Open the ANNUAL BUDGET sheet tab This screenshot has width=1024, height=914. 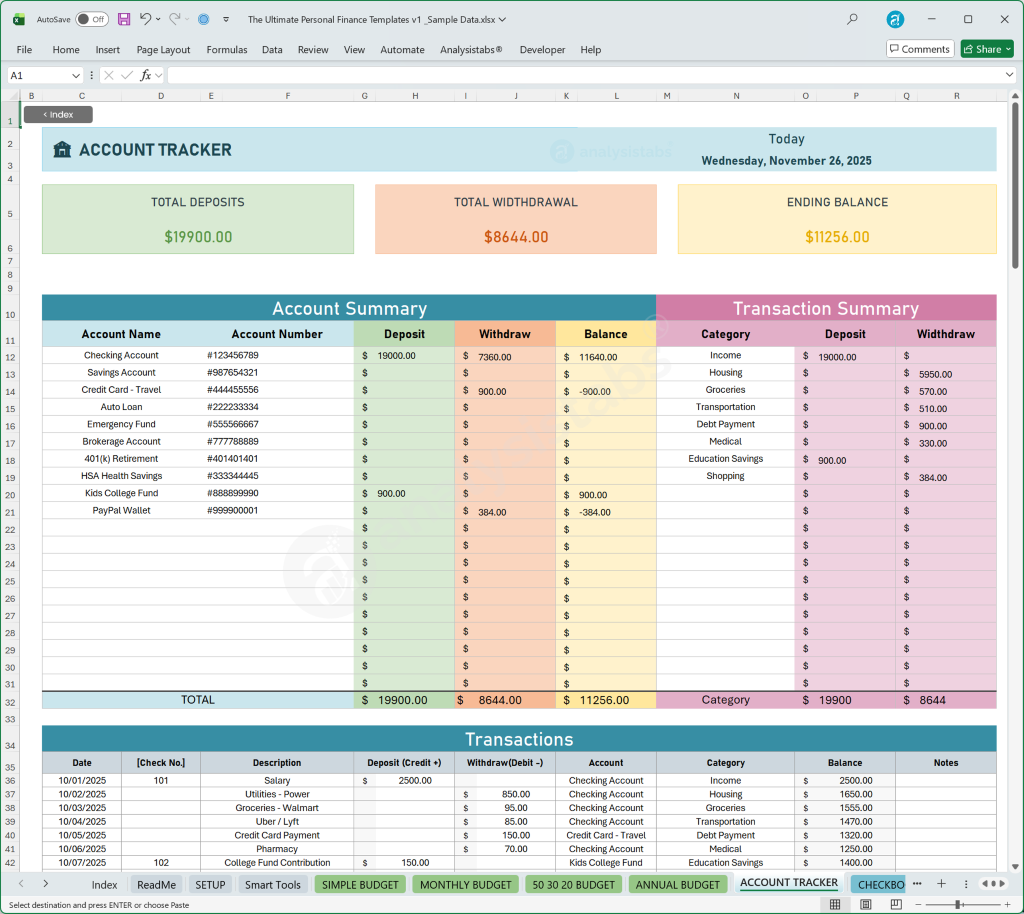pos(678,884)
